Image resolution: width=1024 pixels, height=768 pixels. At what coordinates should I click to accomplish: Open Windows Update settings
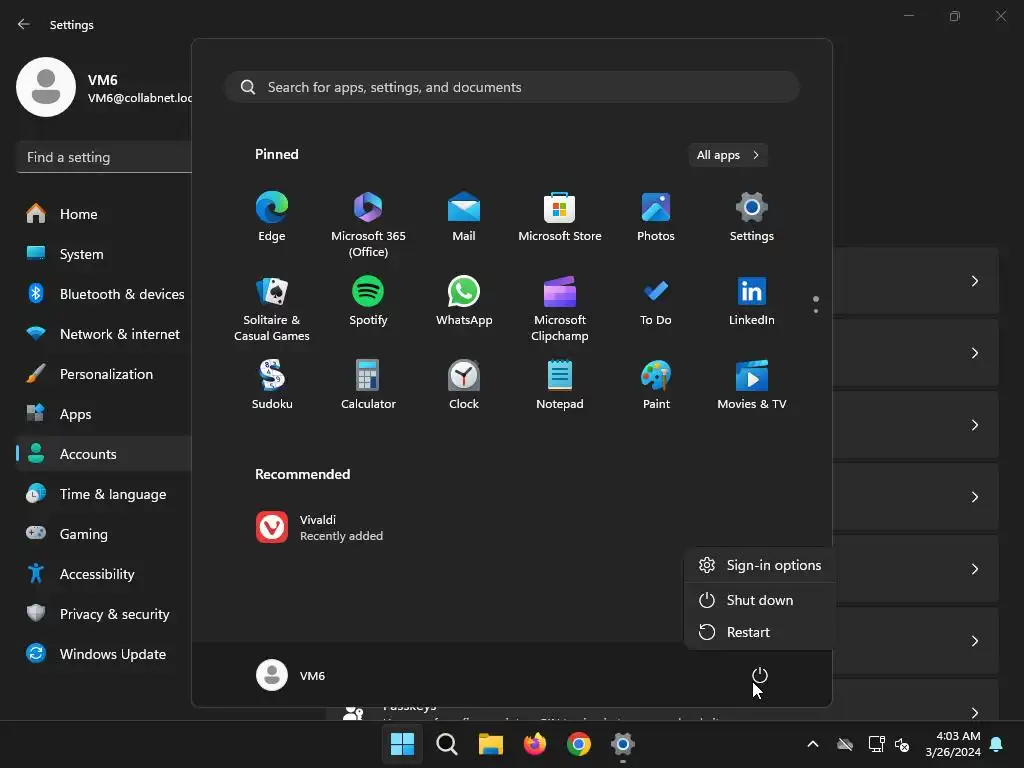(104, 654)
